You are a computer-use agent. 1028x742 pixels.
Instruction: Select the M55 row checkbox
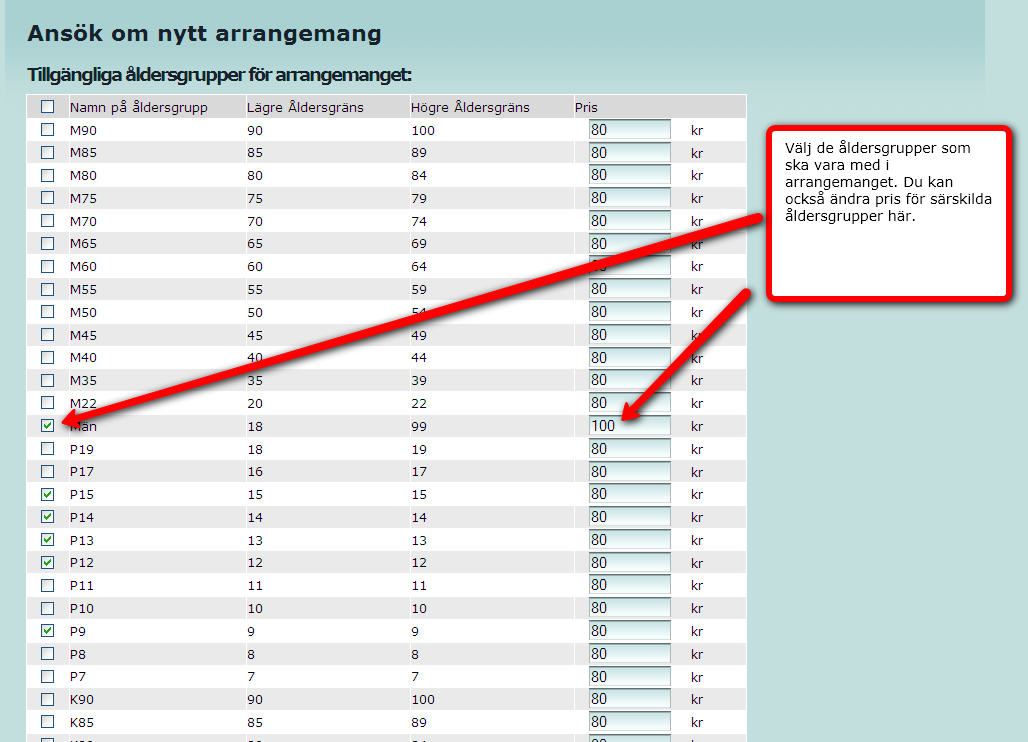click(x=47, y=289)
